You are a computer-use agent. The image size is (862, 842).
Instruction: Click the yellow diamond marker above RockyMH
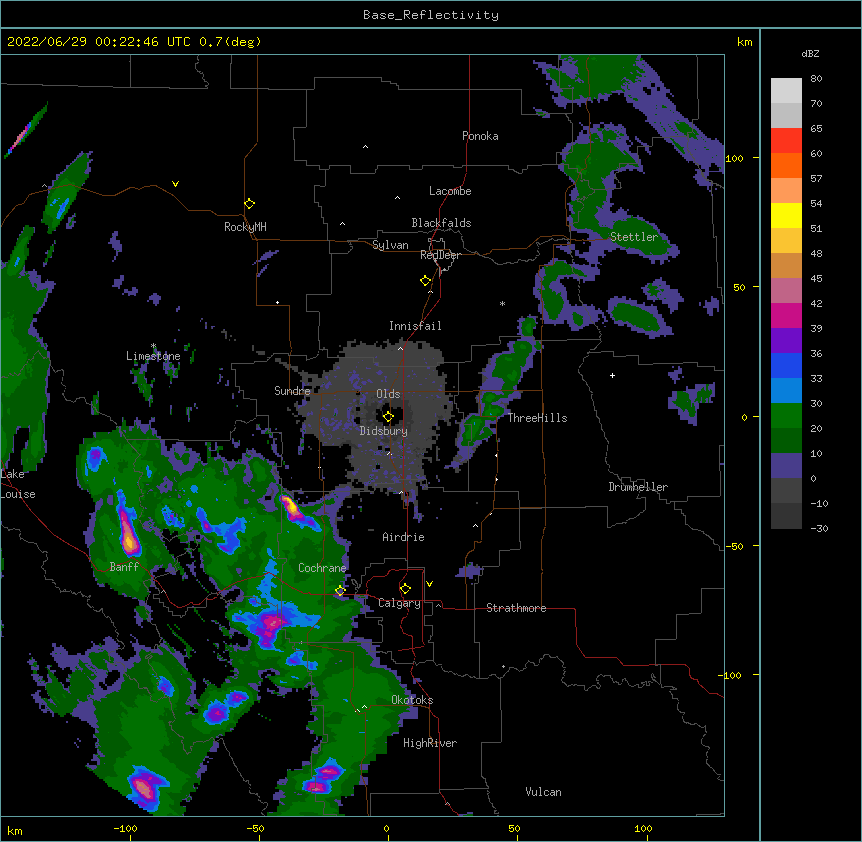click(250, 204)
